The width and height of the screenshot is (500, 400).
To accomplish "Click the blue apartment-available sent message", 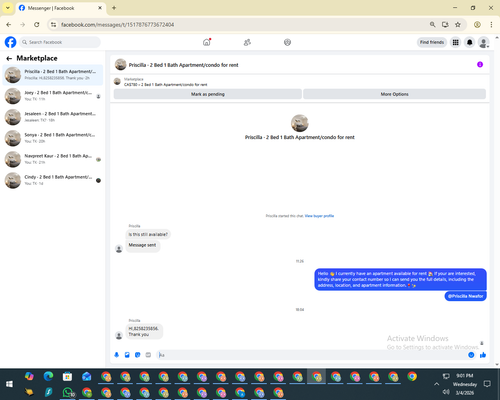I will [400, 279].
